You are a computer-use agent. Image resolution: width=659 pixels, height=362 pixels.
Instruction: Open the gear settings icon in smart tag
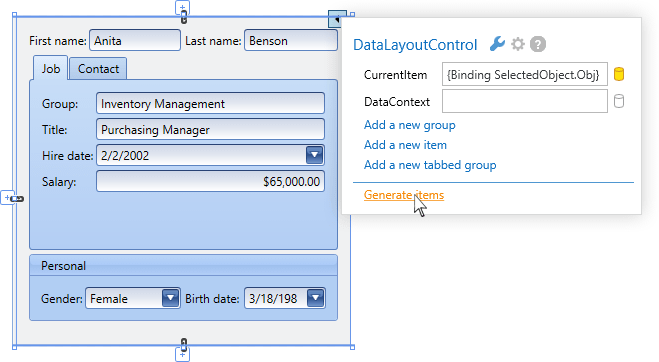tap(518, 44)
